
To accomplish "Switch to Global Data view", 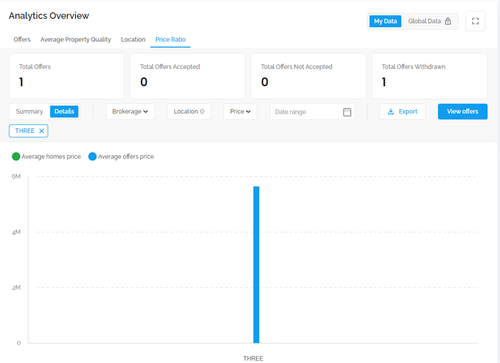I will 429,21.
